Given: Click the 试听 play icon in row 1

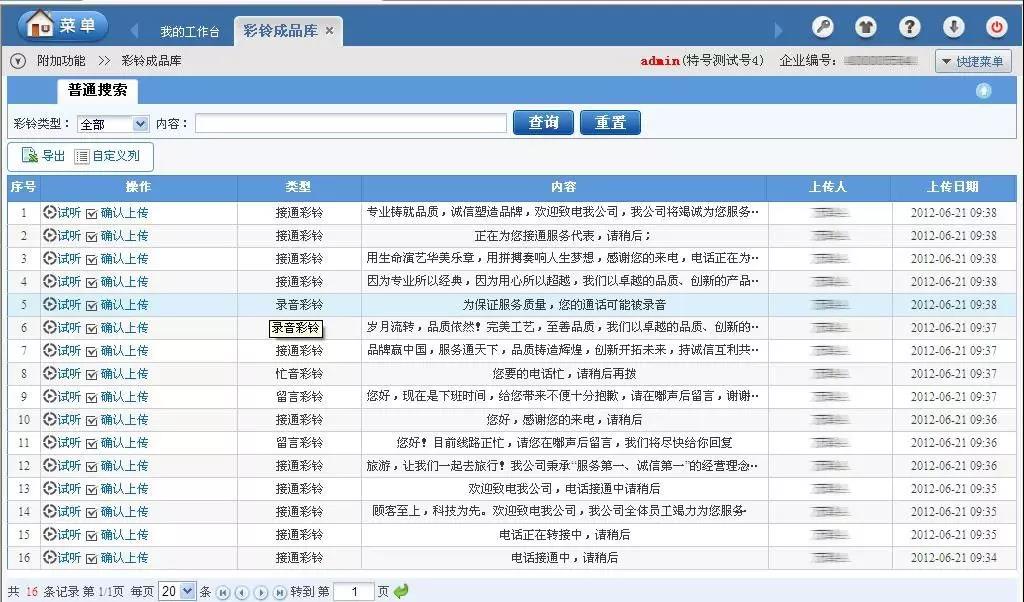Looking at the screenshot, I should (x=49, y=212).
